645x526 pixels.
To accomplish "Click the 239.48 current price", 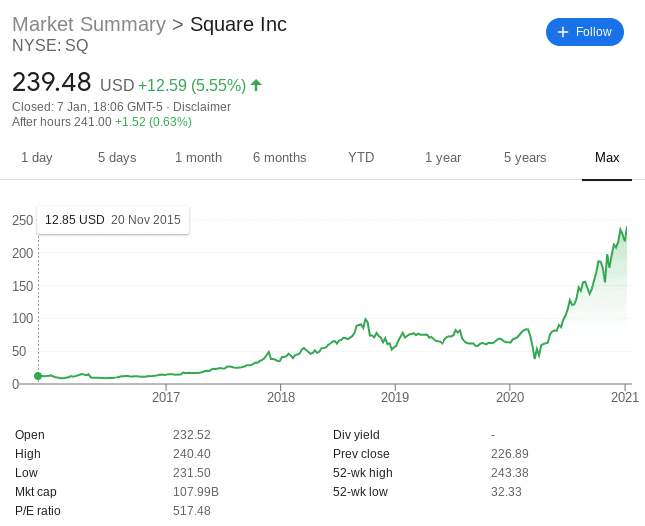I will pyautogui.click(x=51, y=82).
